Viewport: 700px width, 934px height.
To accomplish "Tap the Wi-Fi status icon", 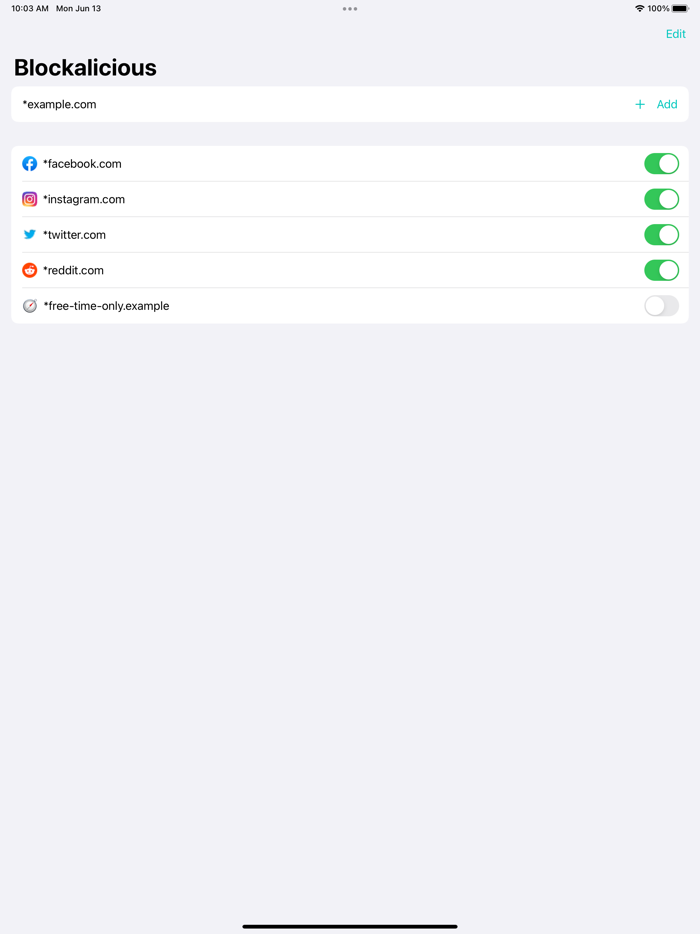I will [639, 9].
